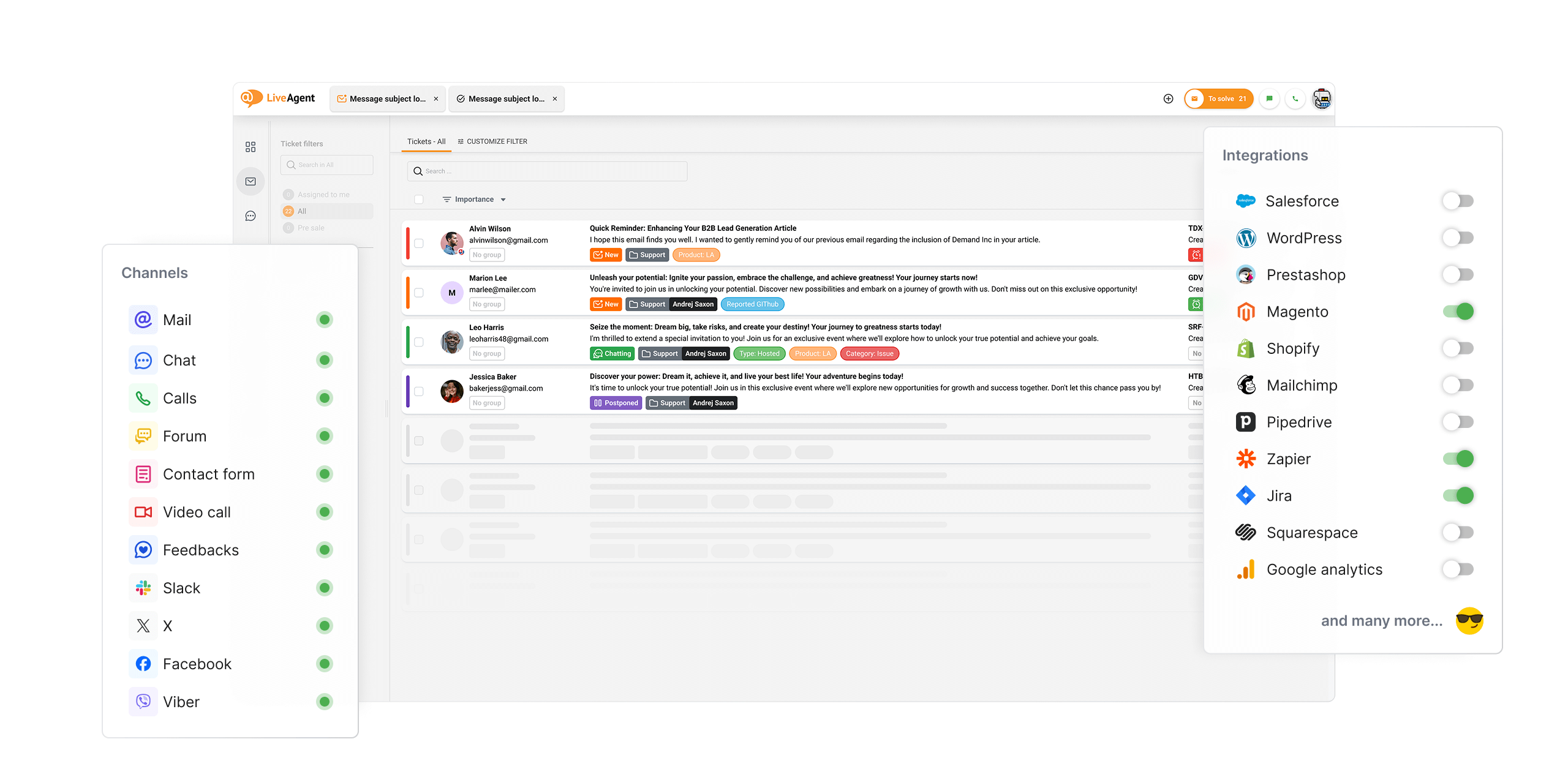The width and height of the screenshot is (1568, 769).
Task: Click the green status dot next to Viber
Action: pos(325,702)
